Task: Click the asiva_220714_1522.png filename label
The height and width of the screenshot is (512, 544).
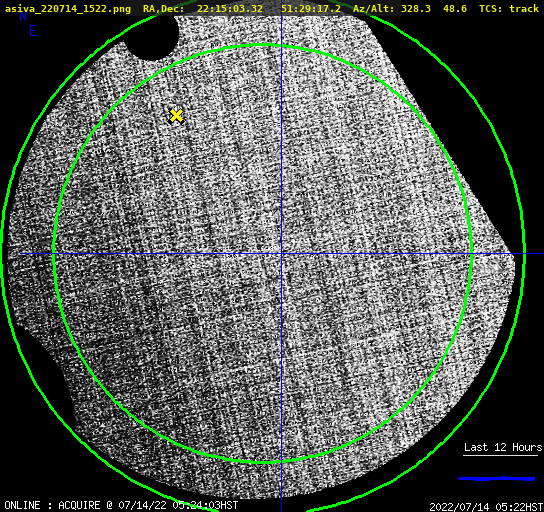Action: (x=68, y=9)
